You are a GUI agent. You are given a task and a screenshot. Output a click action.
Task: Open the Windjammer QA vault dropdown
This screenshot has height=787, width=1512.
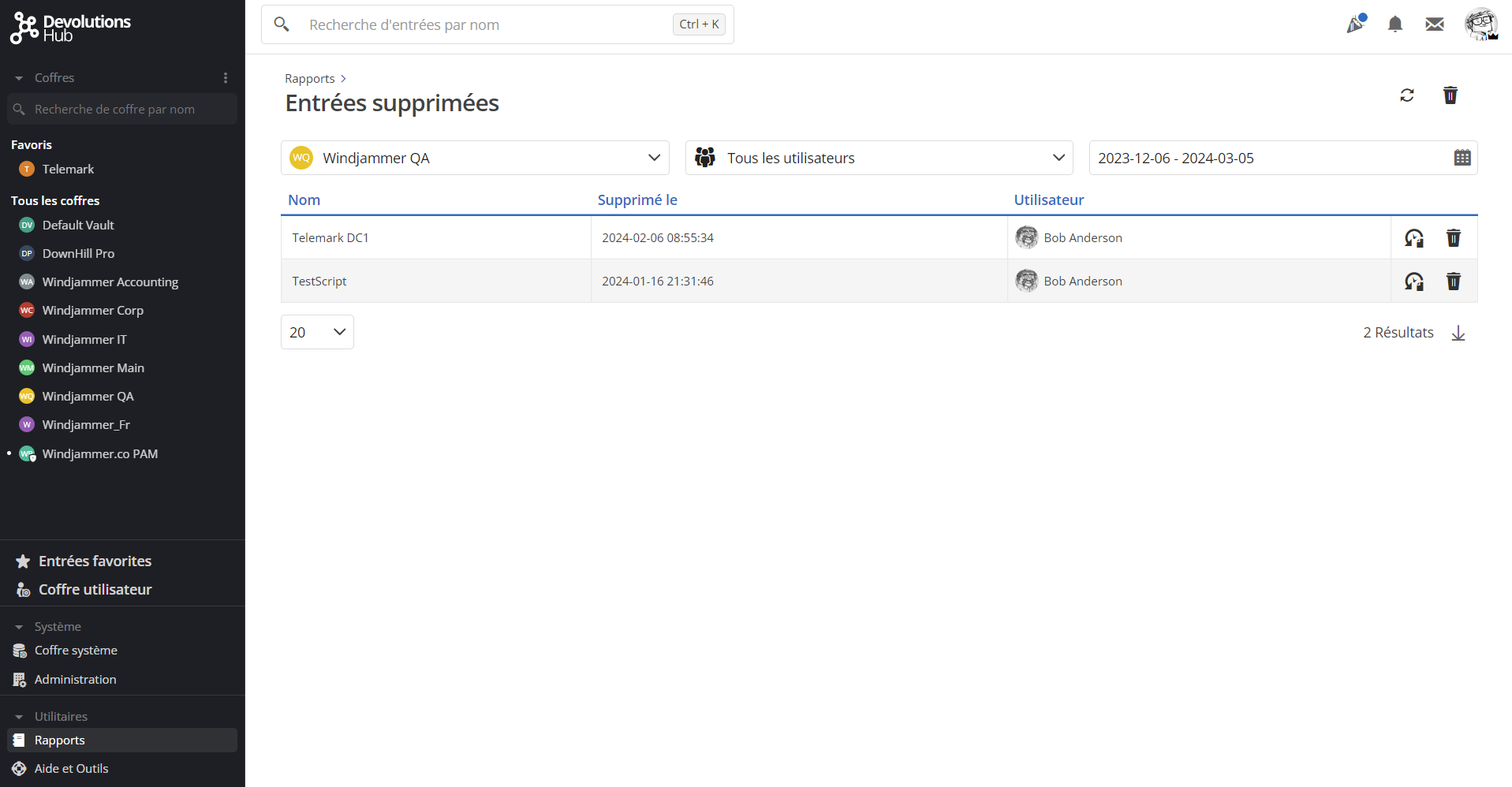[475, 158]
